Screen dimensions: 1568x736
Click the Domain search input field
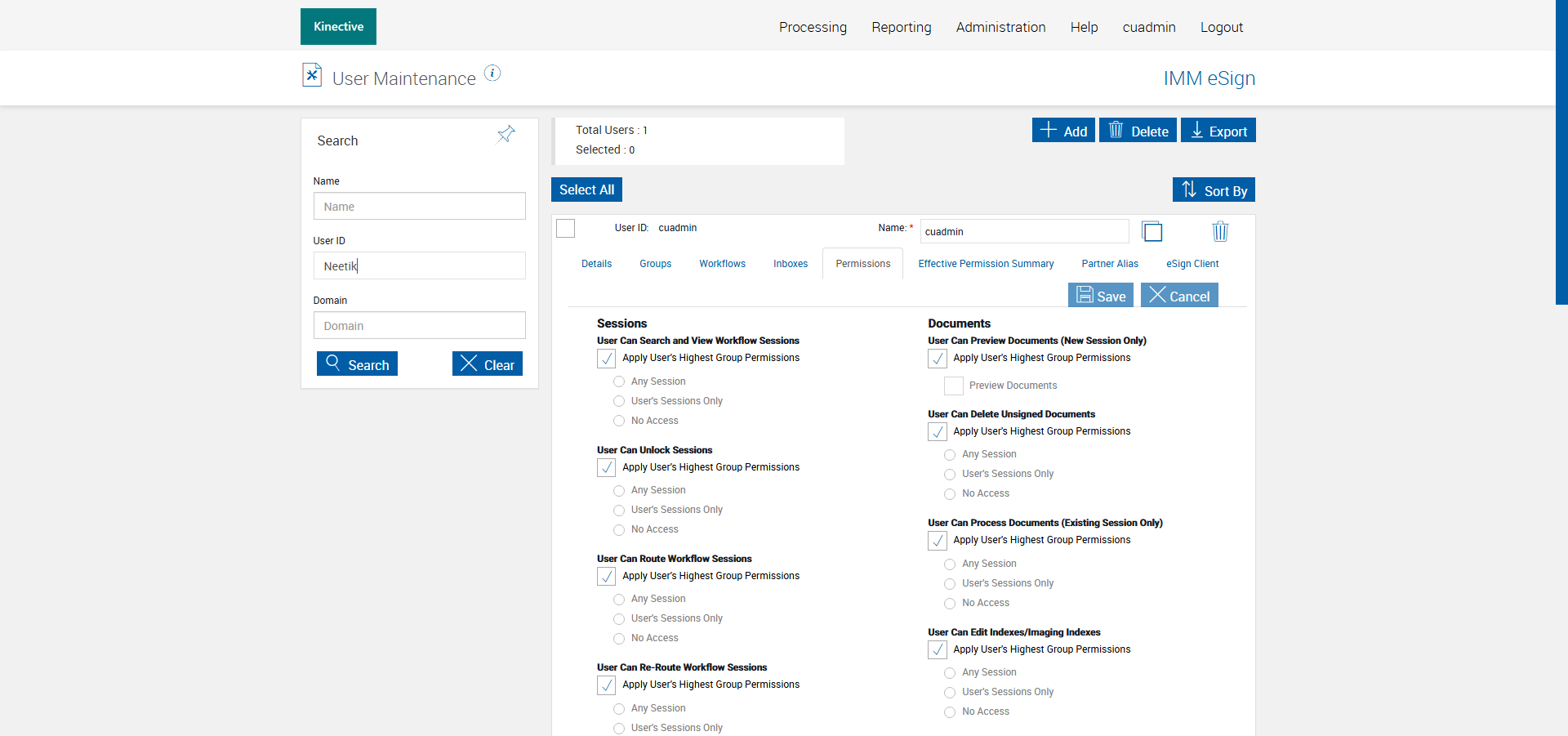(x=419, y=325)
